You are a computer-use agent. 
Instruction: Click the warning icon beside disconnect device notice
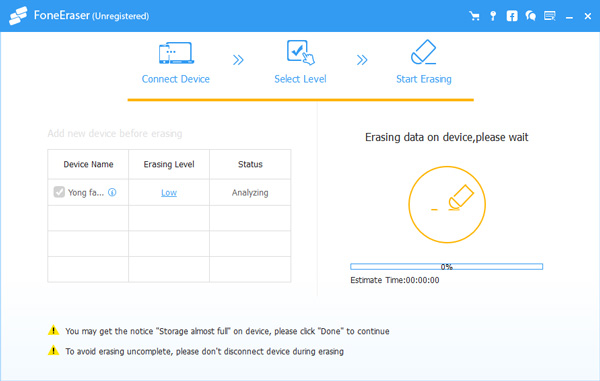tap(54, 350)
